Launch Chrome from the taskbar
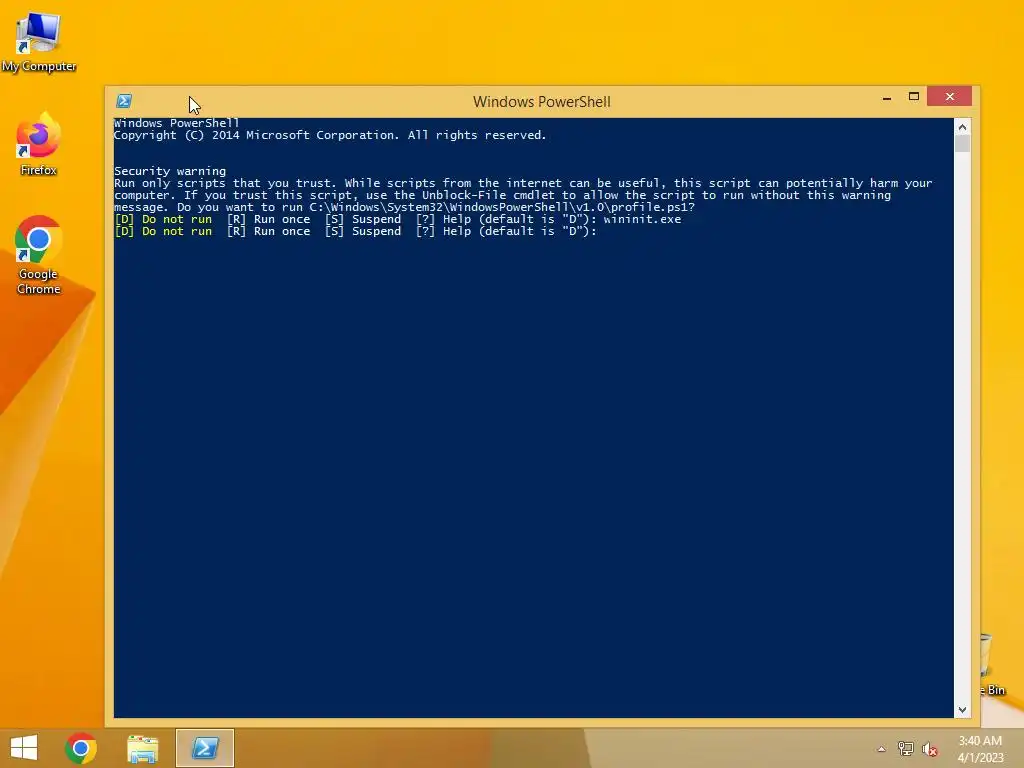Screen dimensions: 1024x768 click(81, 748)
